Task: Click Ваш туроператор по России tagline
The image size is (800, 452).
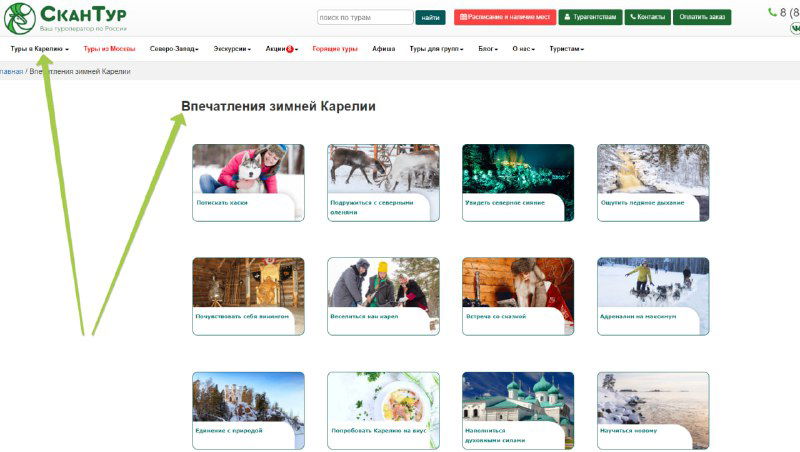Action: [83, 29]
